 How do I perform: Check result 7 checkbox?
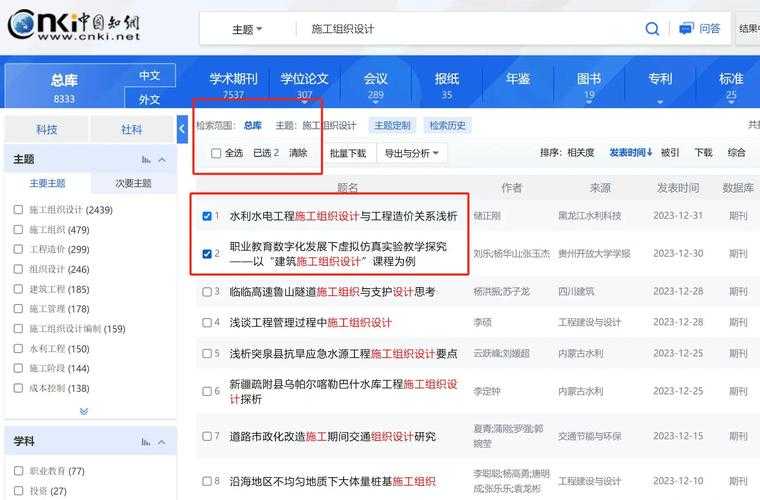point(207,436)
